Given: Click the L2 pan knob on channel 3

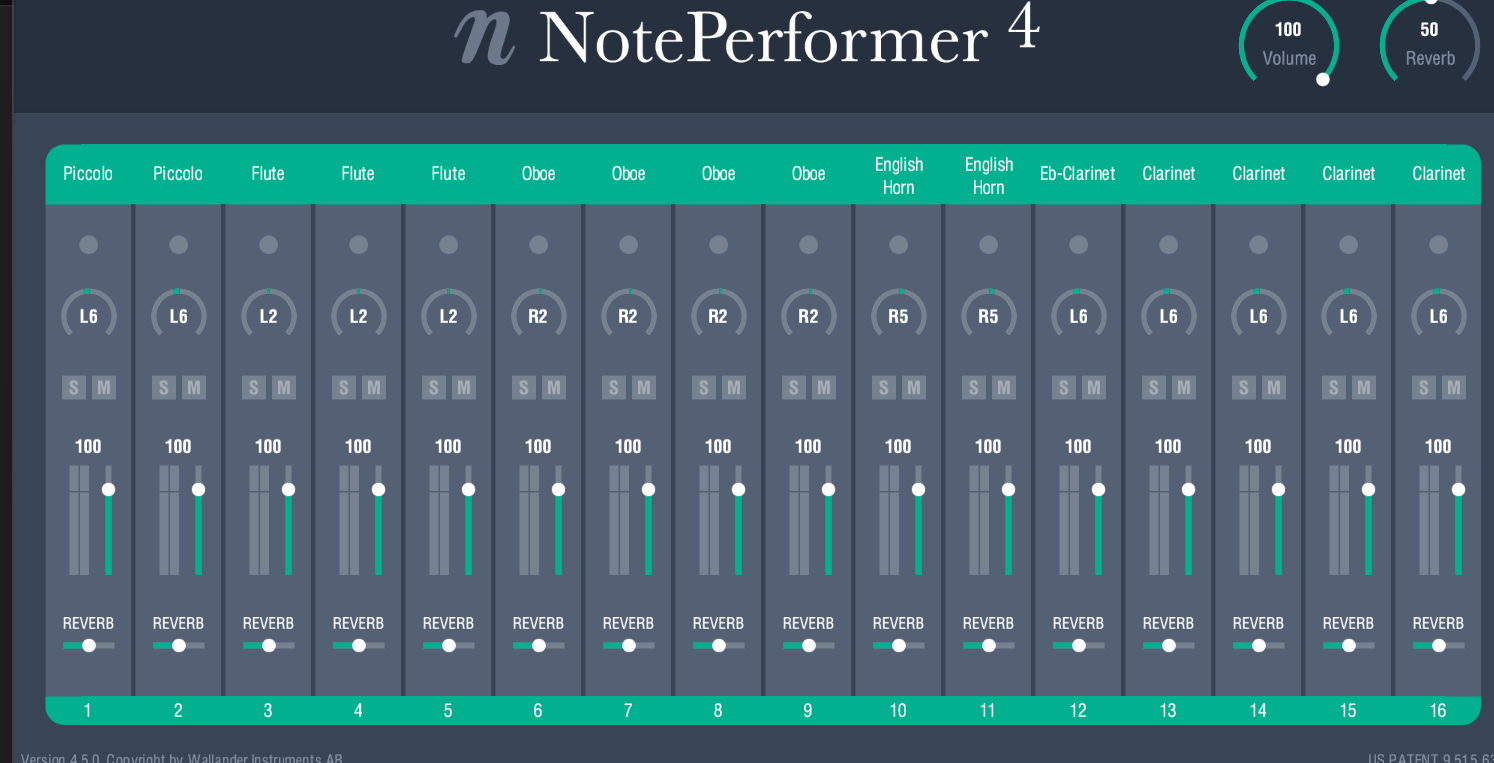Looking at the screenshot, I should 269,315.
